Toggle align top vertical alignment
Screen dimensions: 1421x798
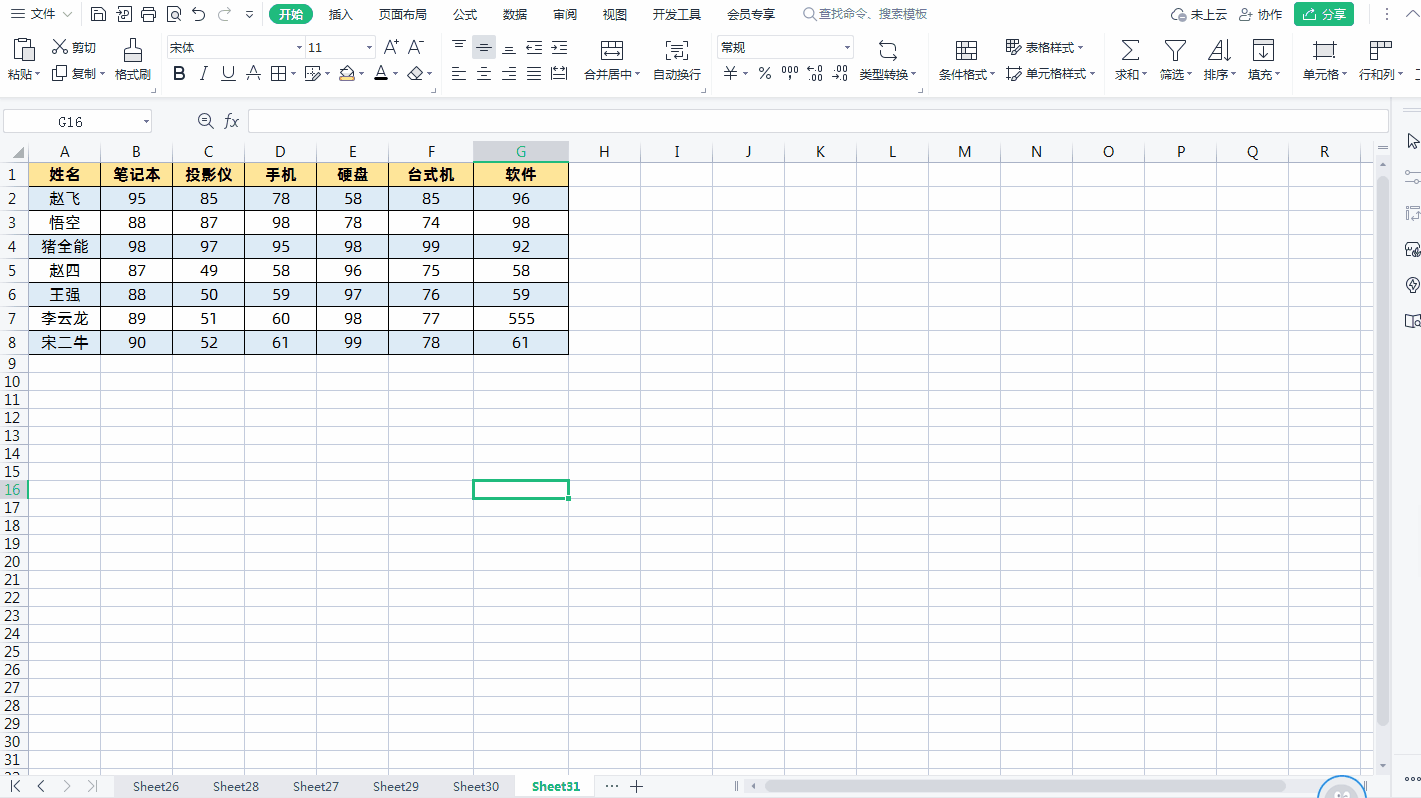459,47
